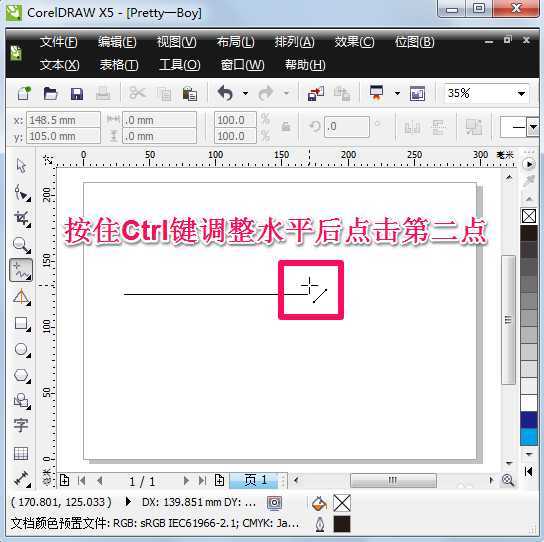This screenshot has width=544, height=542.
Task: Click the Import icon
Action: pyautogui.click(x=316, y=94)
